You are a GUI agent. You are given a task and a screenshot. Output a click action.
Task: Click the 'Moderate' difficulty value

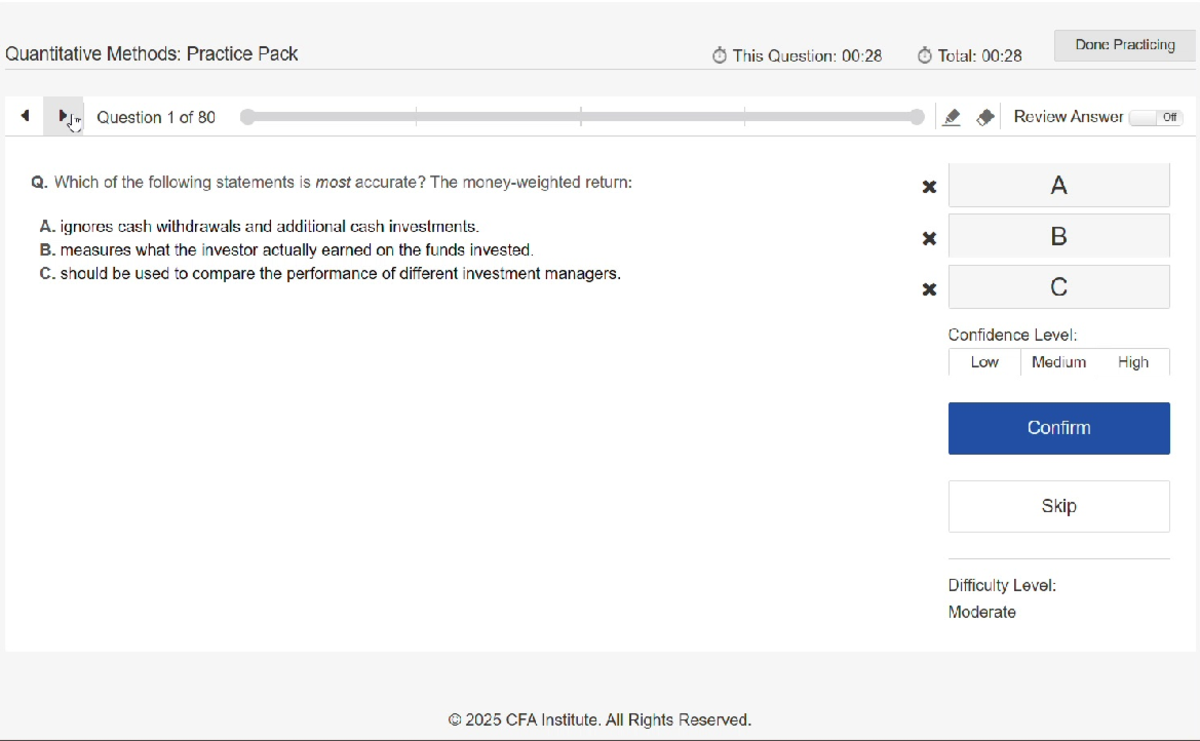pyautogui.click(x=982, y=612)
